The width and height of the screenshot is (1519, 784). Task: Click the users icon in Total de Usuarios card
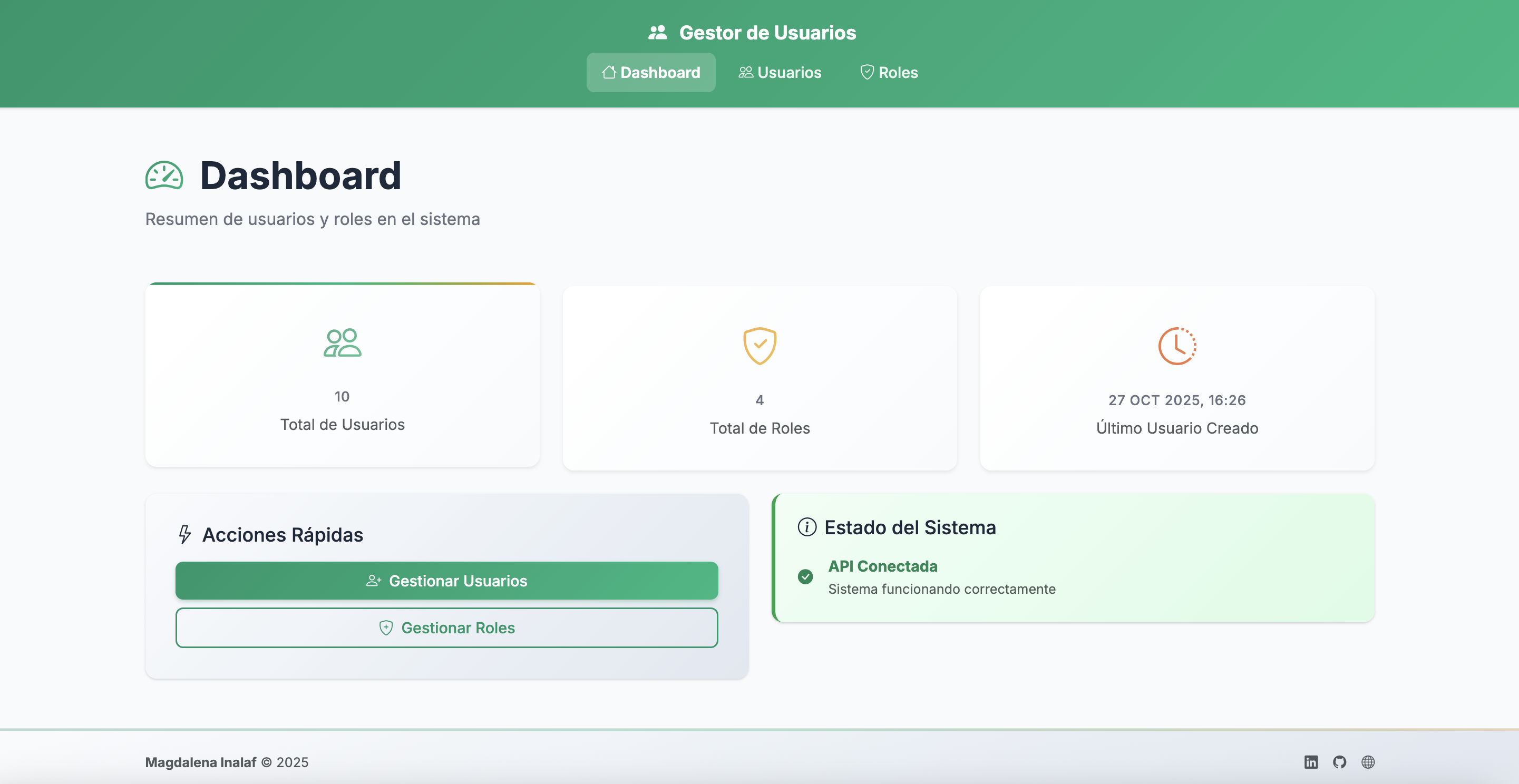click(x=342, y=344)
